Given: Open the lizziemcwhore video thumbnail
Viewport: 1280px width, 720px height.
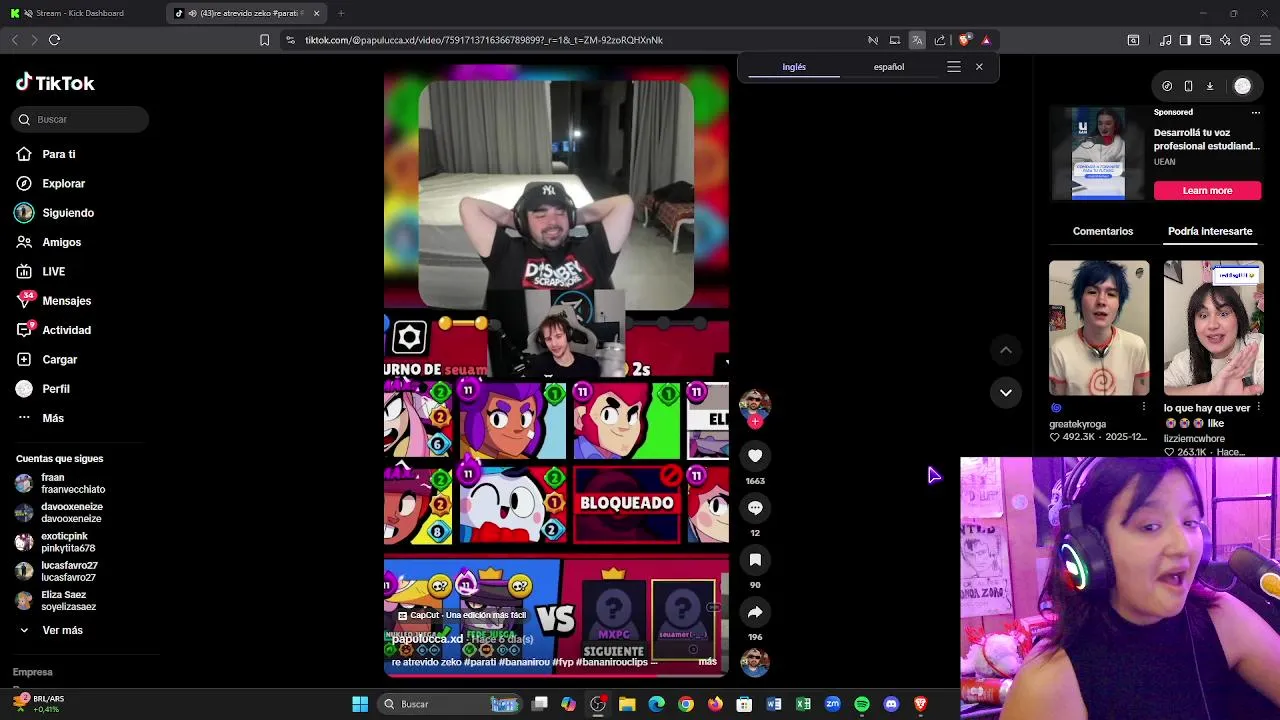Looking at the screenshot, I should click(x=1214, y=328).
